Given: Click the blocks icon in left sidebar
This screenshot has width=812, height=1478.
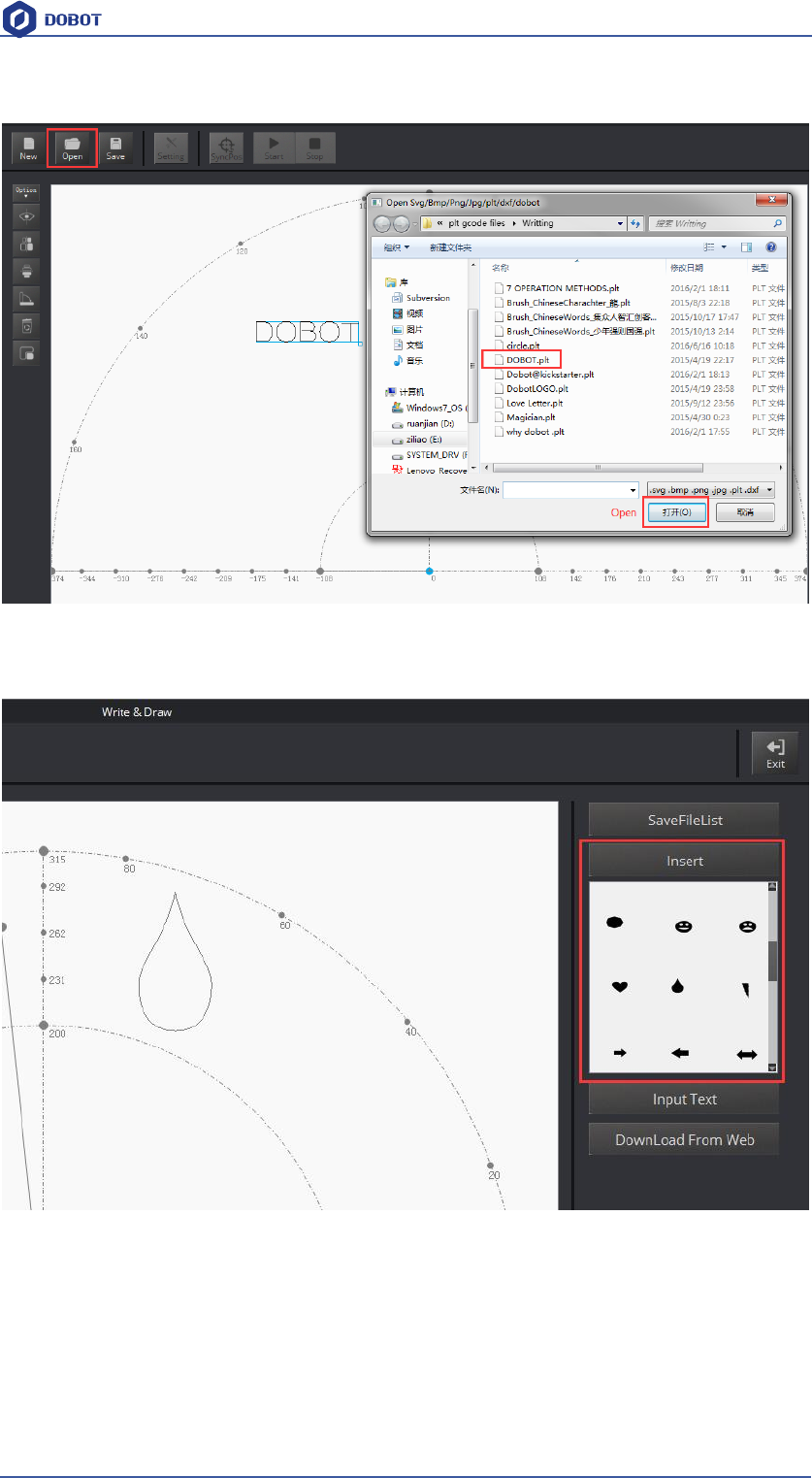Looking at the screenshot, I should tap(26, 244).
